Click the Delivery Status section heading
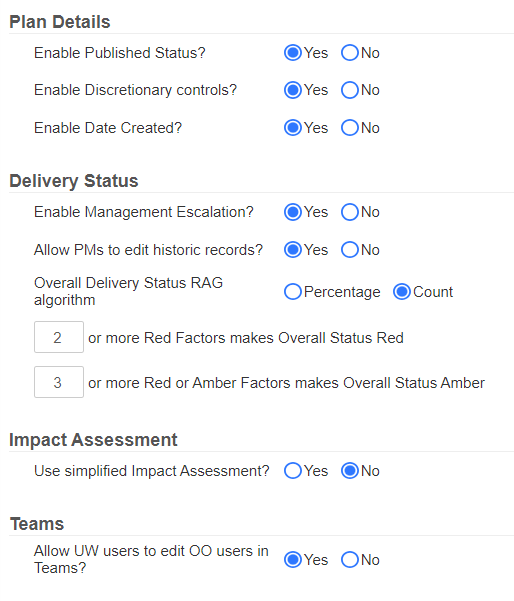Viewport: 514px width, 601px height. (74, 181)
